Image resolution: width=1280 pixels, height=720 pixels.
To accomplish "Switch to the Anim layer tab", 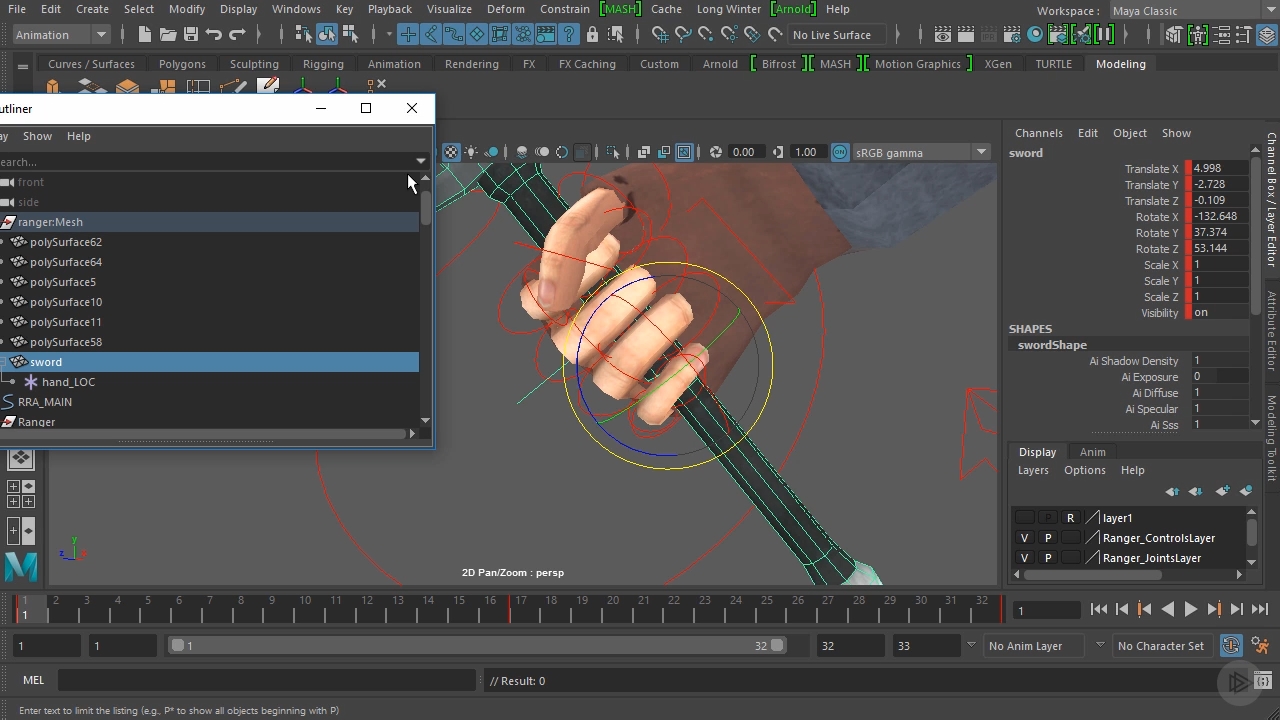I will tap(1092, 452).
